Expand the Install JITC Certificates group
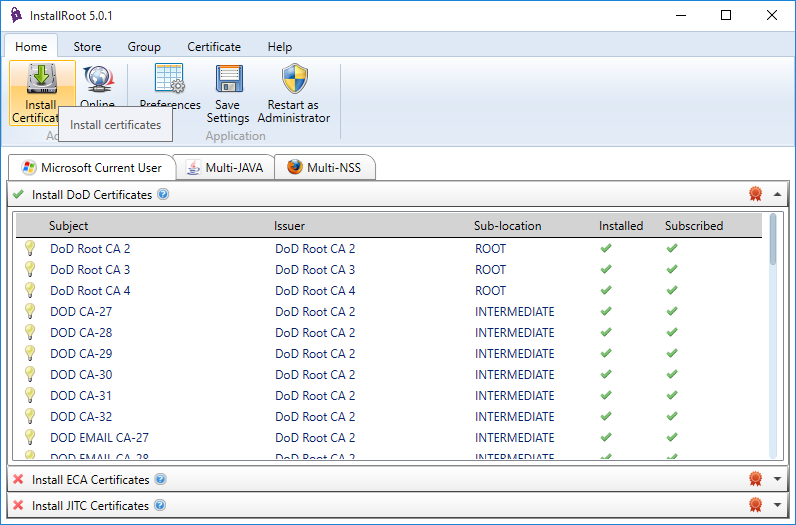Screen dimensions: 796x525 [777, 505]
